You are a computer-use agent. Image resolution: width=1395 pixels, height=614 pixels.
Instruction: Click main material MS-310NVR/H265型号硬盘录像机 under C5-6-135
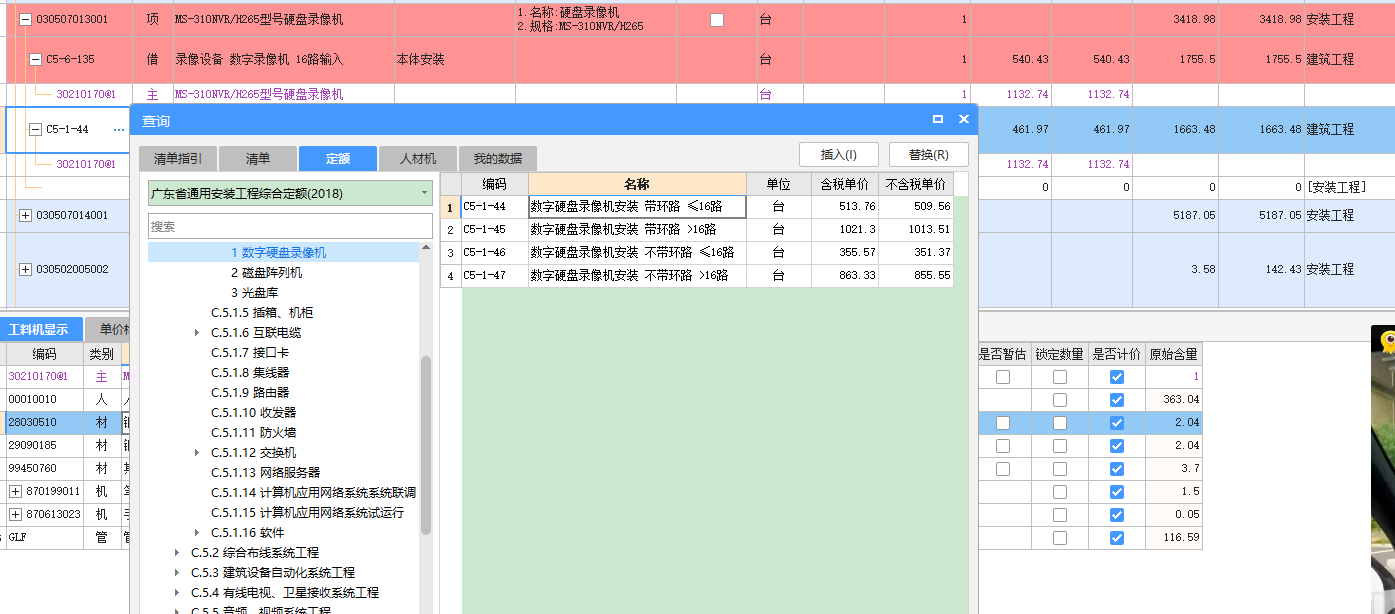[259, 94]
